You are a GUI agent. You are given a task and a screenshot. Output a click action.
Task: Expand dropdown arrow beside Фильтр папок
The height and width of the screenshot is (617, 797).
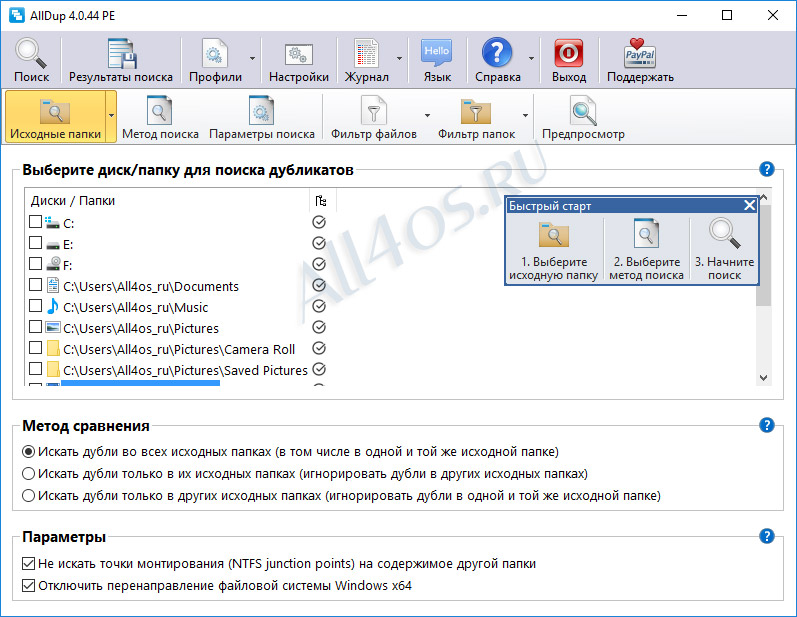(526, 116)
